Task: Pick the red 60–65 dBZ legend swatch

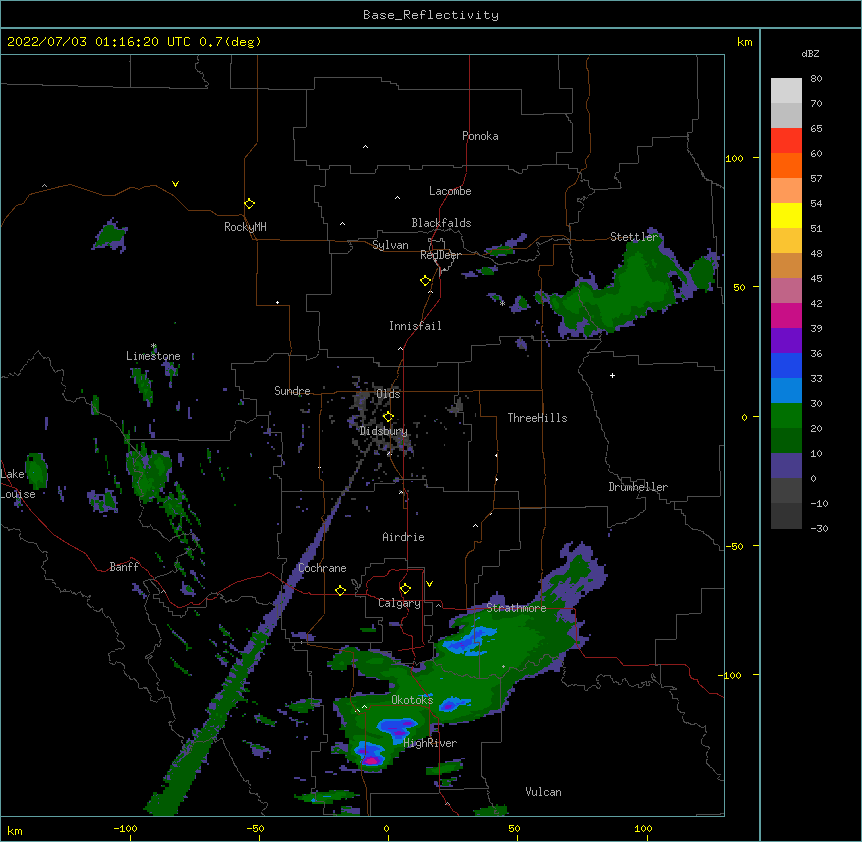Action: pyautogui.click(x=786, y=140)
